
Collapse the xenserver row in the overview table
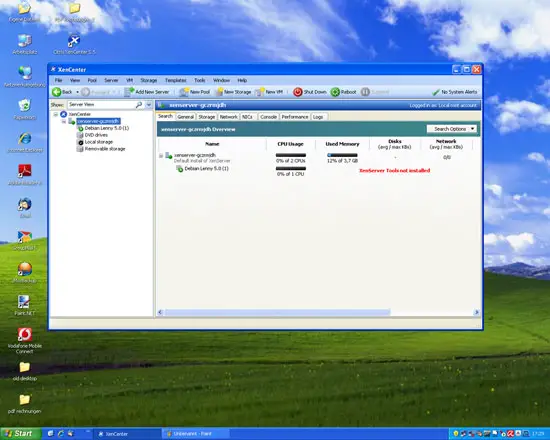tap(161, 155)
